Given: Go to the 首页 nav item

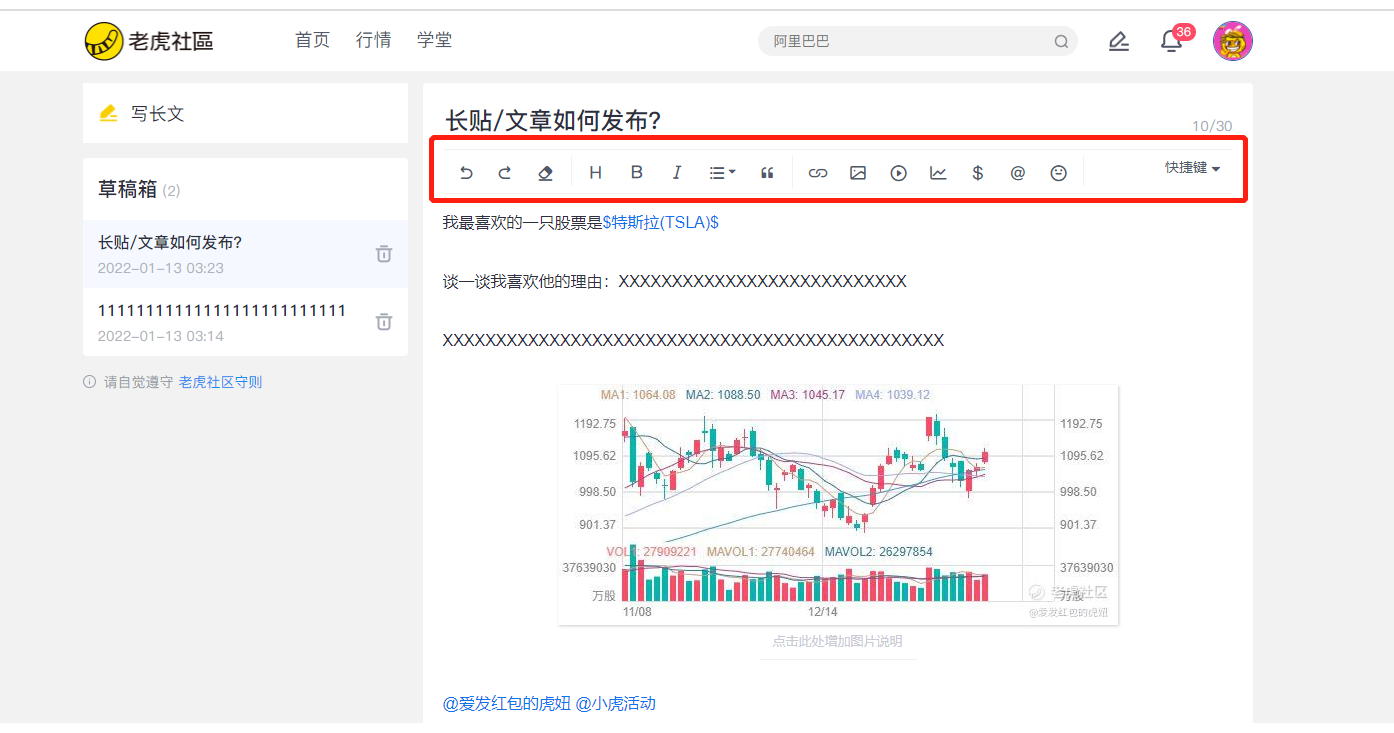Looking at the screenshot, I should click(312, 40).
